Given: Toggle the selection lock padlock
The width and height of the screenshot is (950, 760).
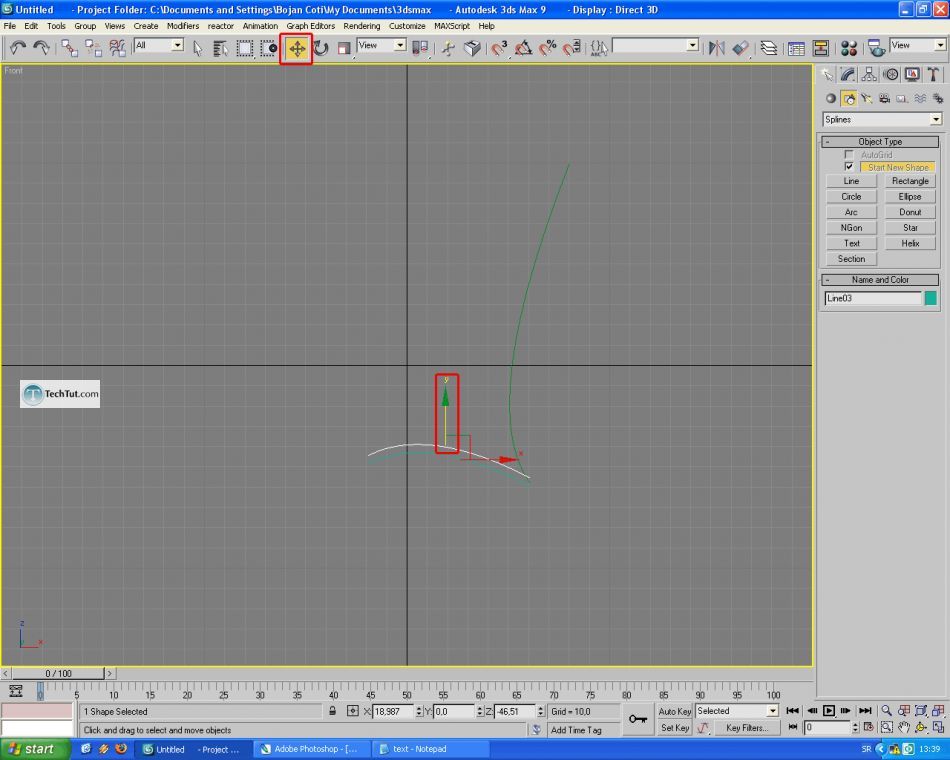Looking at the screenshot, I should [332, 711].
